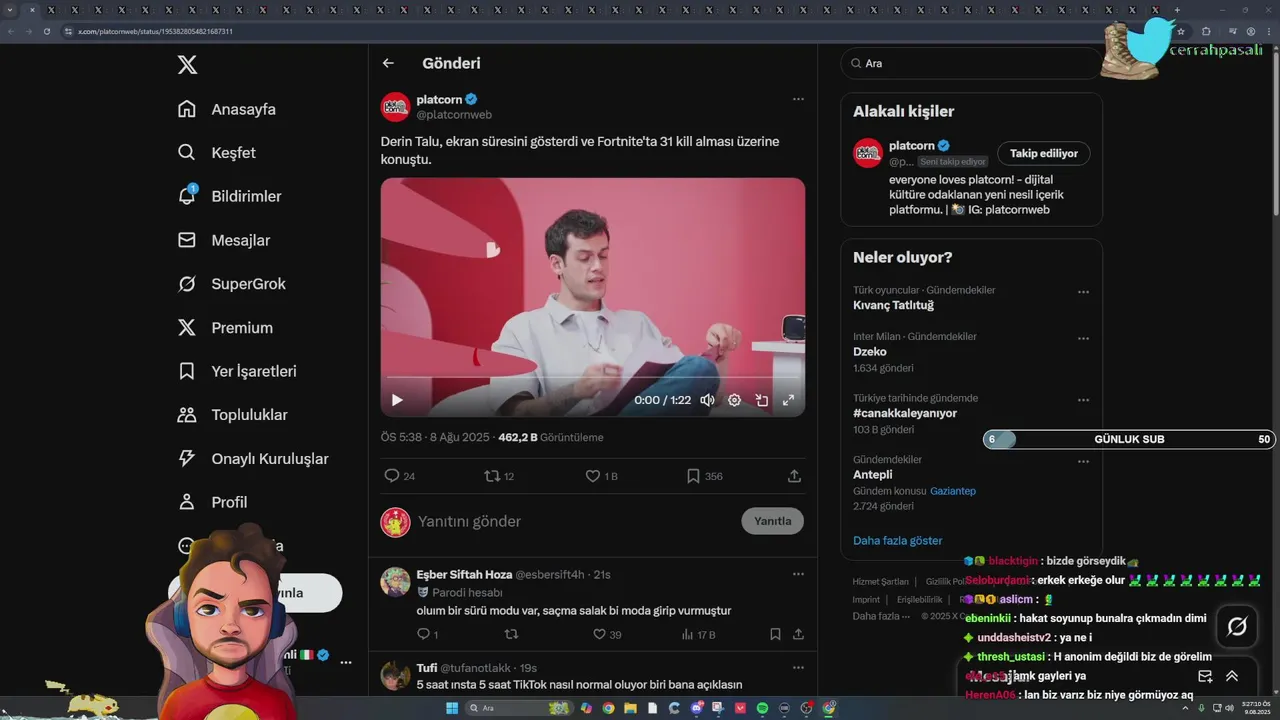
Task: Open the platcorn post's three-dot menu
Action: tap(798, 99)
